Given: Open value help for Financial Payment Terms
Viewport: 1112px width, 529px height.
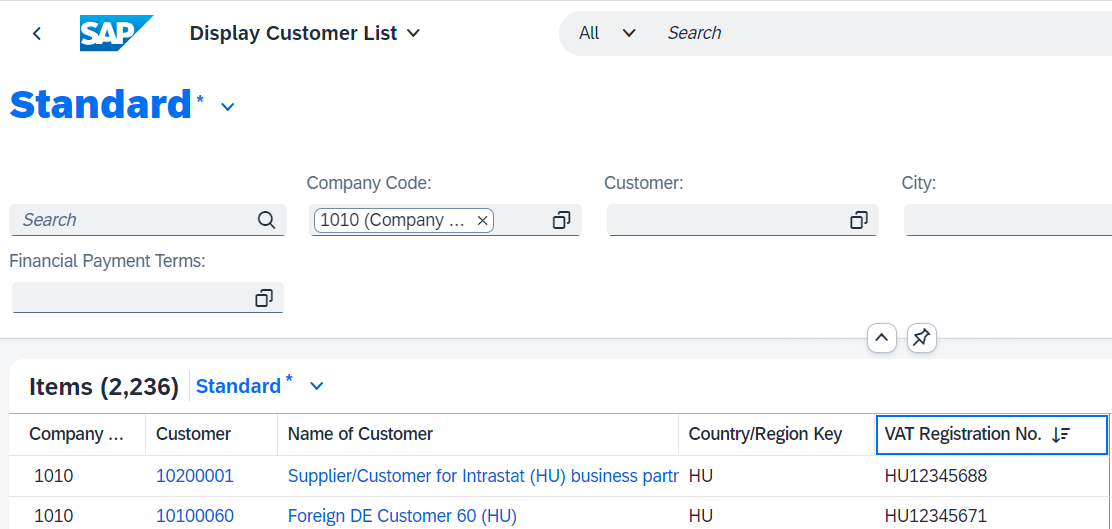Looking at the screenshot, I should tap(265, 299).
